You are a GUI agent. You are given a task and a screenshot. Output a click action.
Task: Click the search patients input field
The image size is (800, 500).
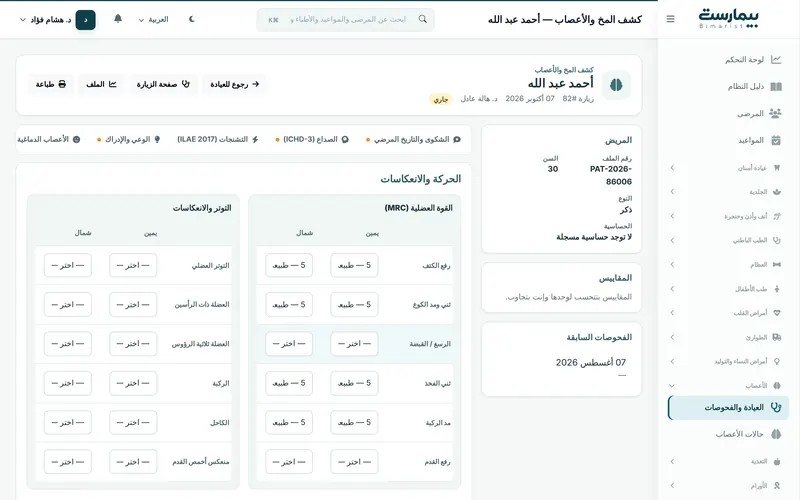[345, 19]
